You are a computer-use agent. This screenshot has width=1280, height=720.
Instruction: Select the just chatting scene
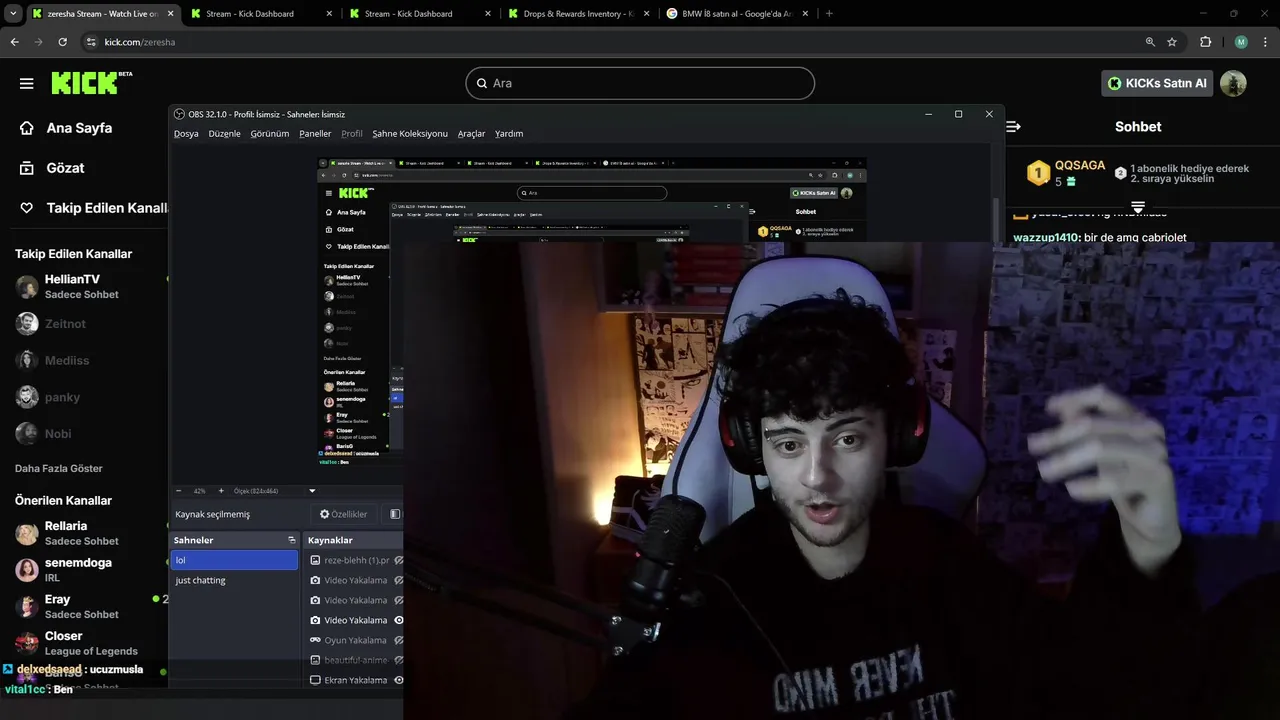(x=234, y=580)
